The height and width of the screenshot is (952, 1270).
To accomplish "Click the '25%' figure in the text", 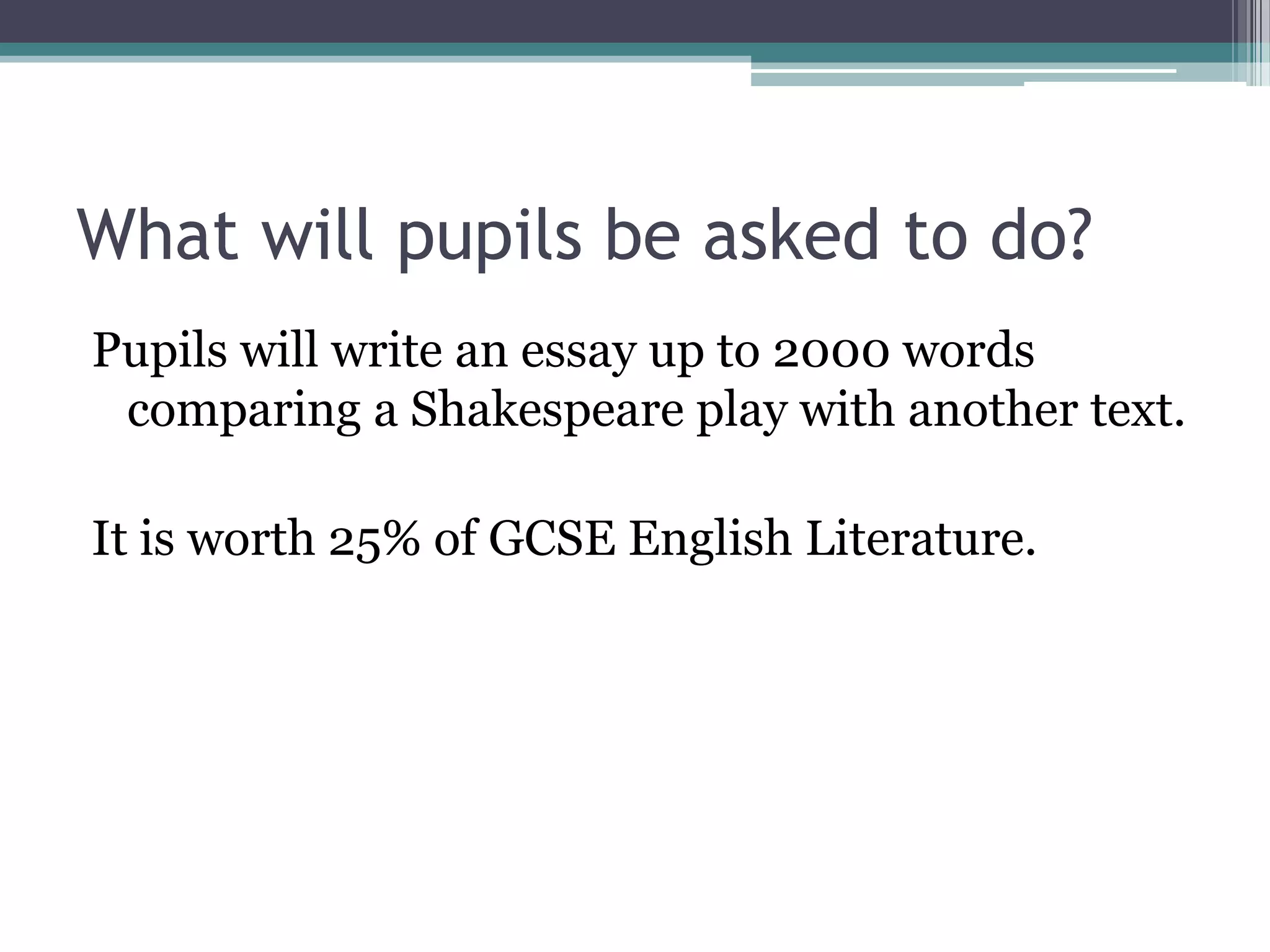I will [x=375, y=538].
